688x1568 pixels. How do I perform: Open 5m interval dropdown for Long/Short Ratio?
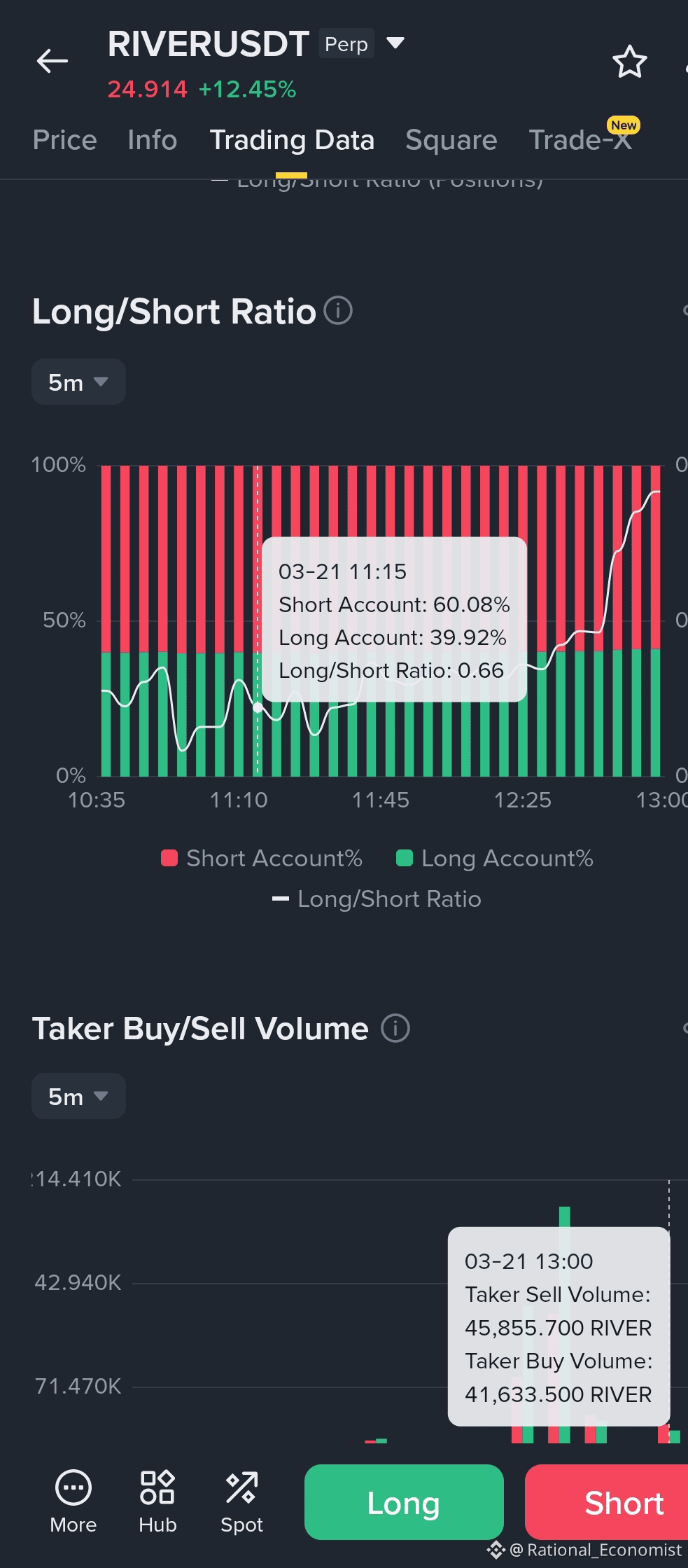click(78, 382)
